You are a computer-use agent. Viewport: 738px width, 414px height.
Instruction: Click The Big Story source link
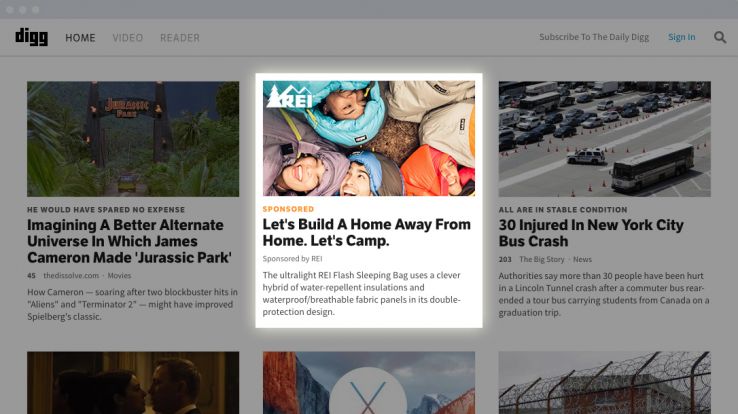[542, 259]
